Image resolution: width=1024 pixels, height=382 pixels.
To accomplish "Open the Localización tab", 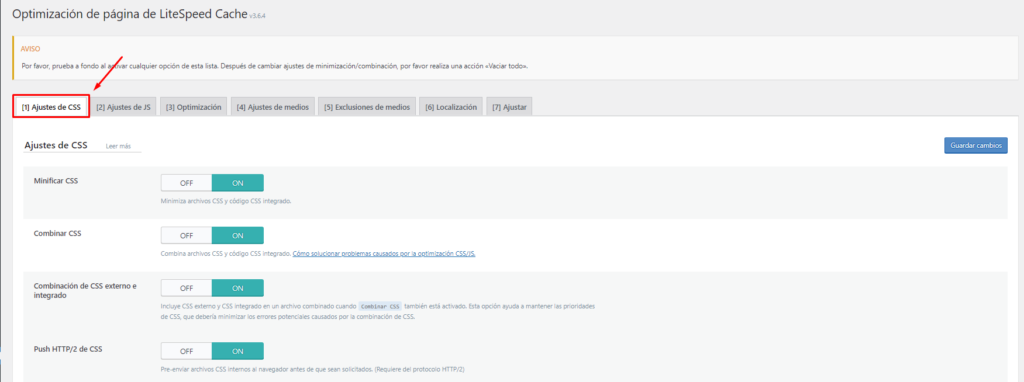I will click(x=451, y=107).
